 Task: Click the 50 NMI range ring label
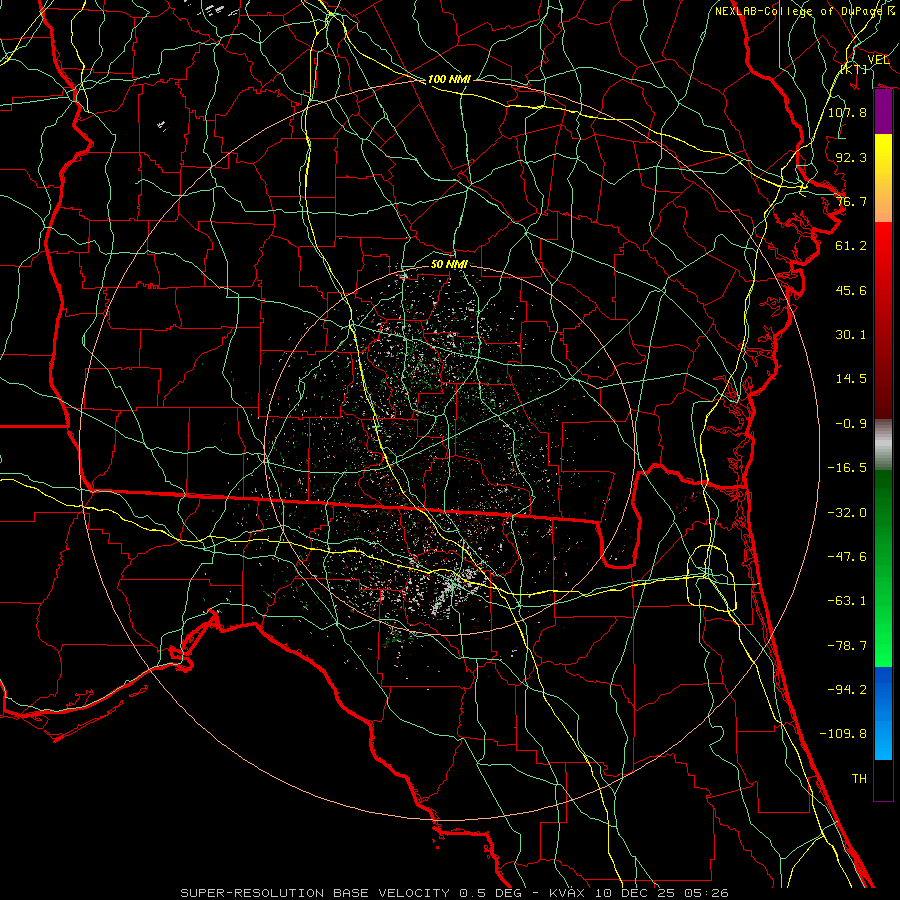click(449, 264)
